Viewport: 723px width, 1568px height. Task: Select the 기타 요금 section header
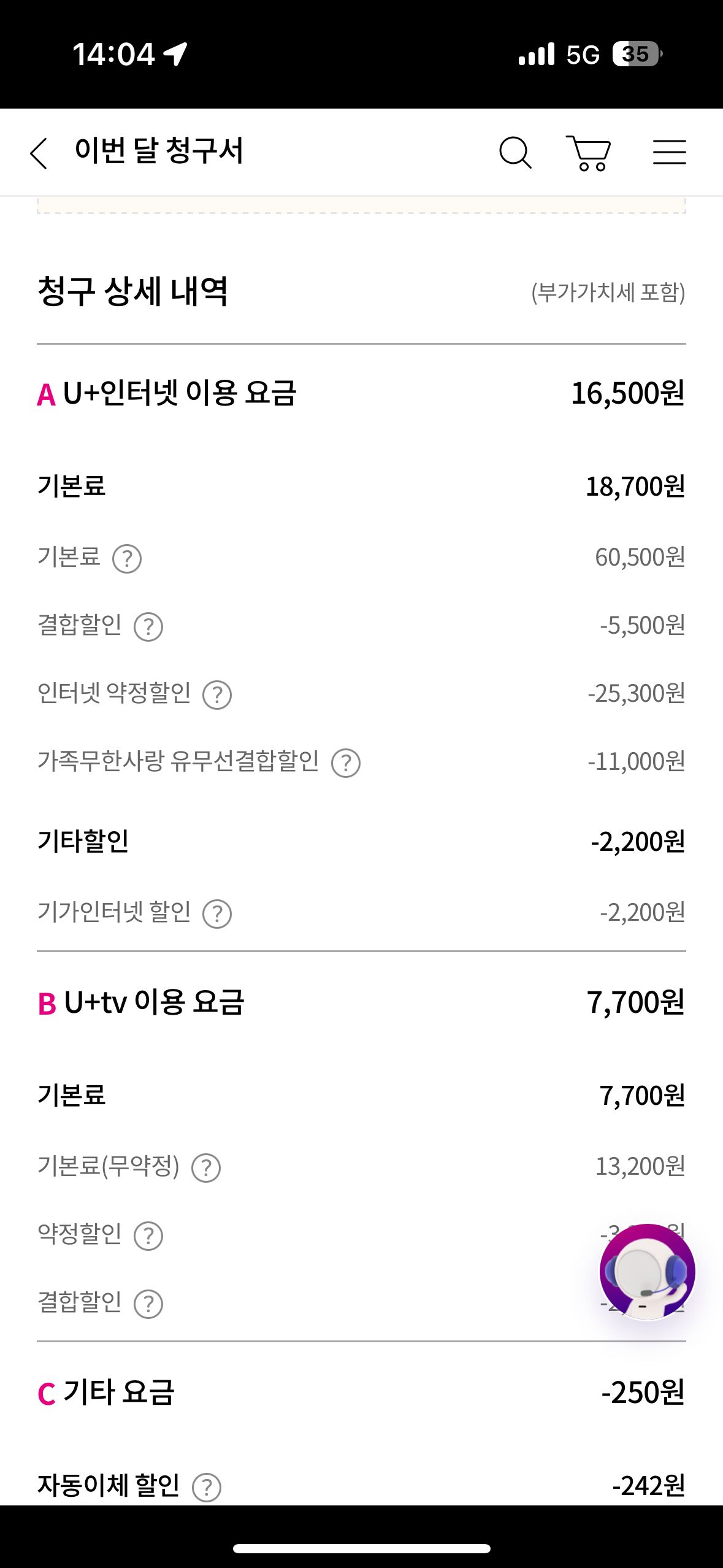[x=119, y=1393]
